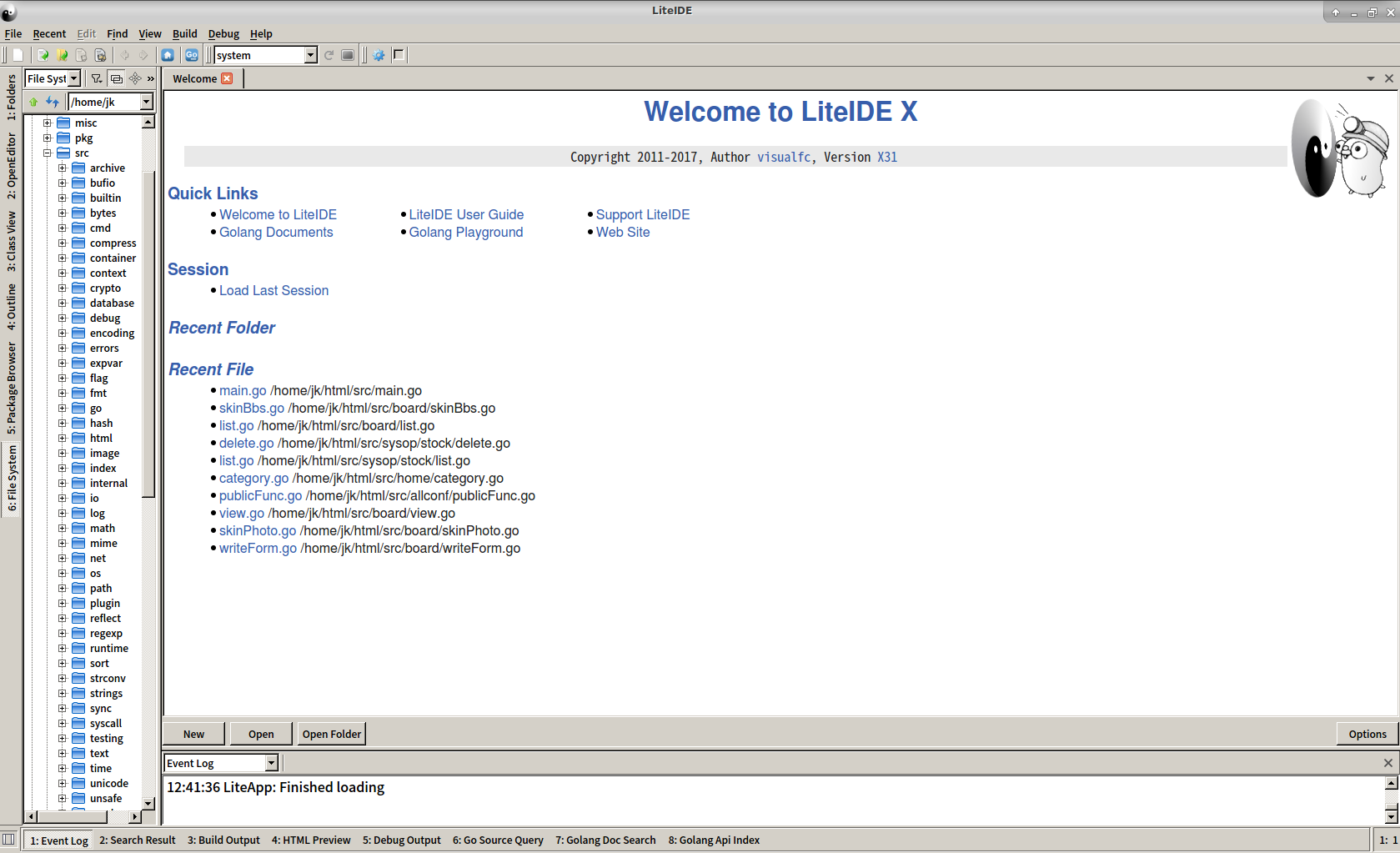Open the system environment dropdown
1400x853 pixels.
tap(311, 55)
